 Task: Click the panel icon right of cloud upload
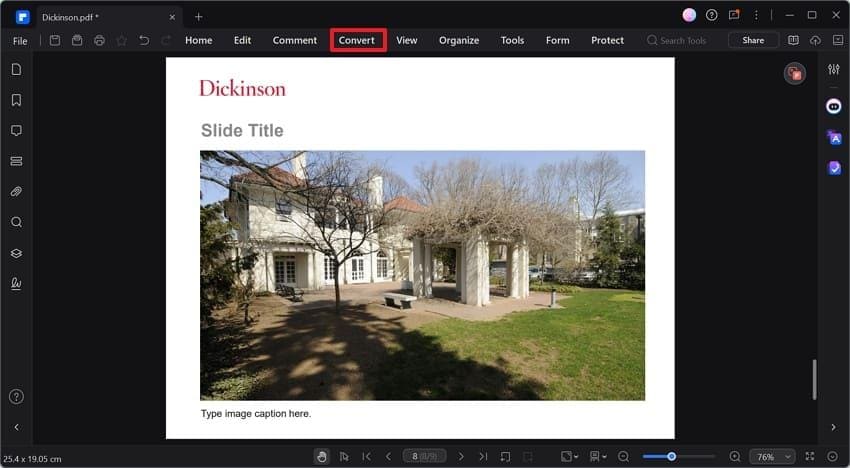pyautogui.click(x=838, y=40)
